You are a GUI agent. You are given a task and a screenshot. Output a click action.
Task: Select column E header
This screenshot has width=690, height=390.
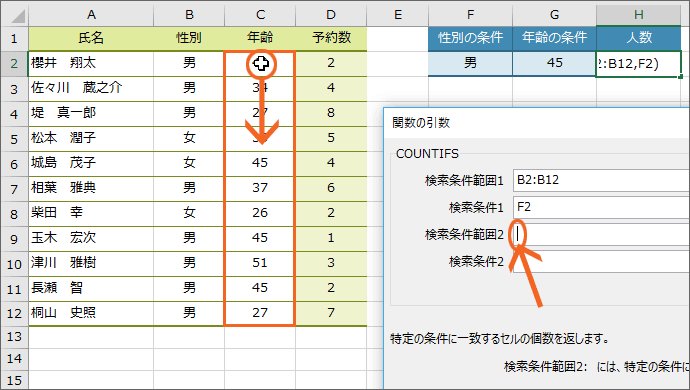tap(398, 15)
